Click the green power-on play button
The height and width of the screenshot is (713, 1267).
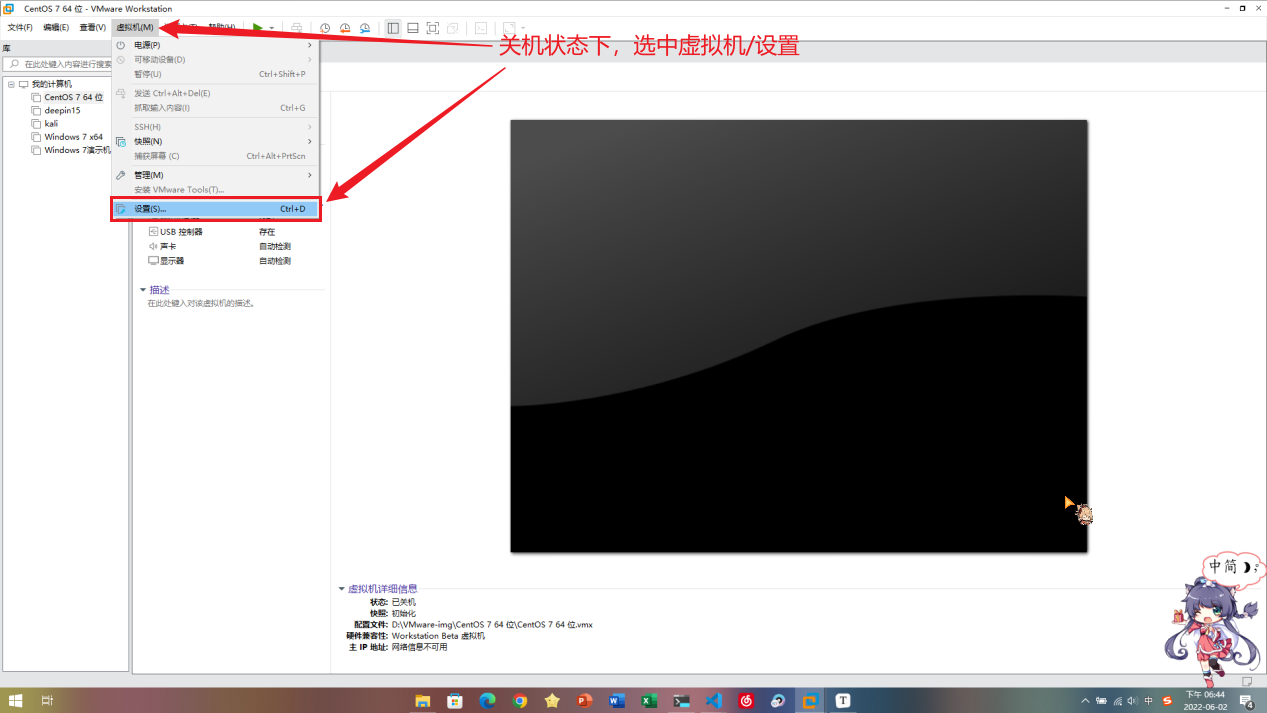[x=258, y=28]
